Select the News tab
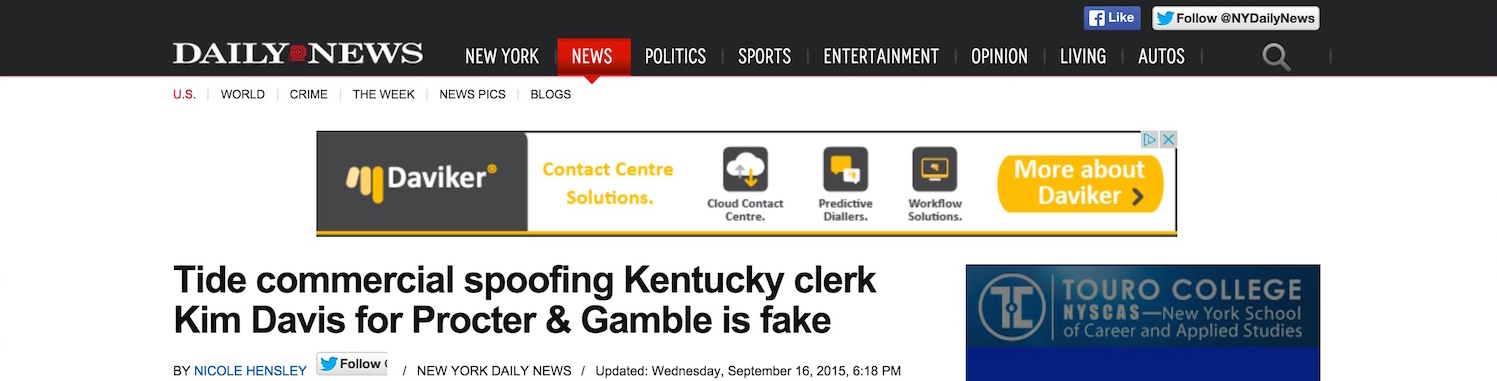Viewport: 1497px width, 381px height. pyautogui.click(x=593, y=57)
